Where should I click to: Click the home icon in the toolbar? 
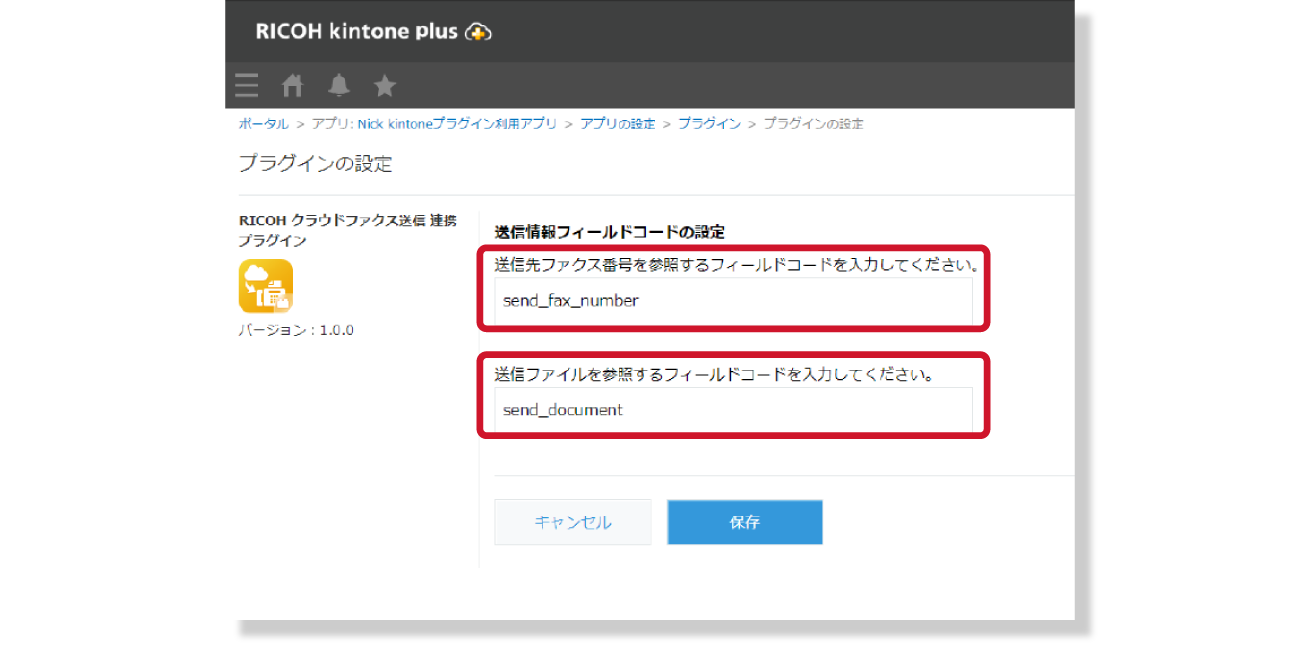coord(292,85)
